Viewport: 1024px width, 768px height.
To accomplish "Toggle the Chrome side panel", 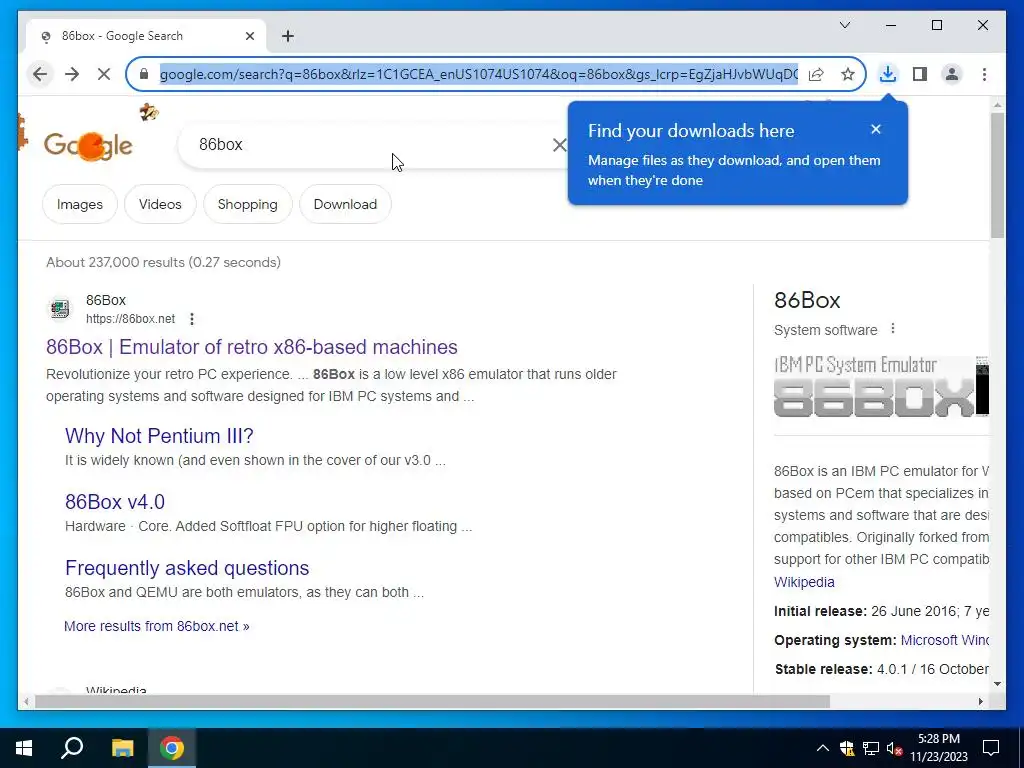I will (920, 74).
